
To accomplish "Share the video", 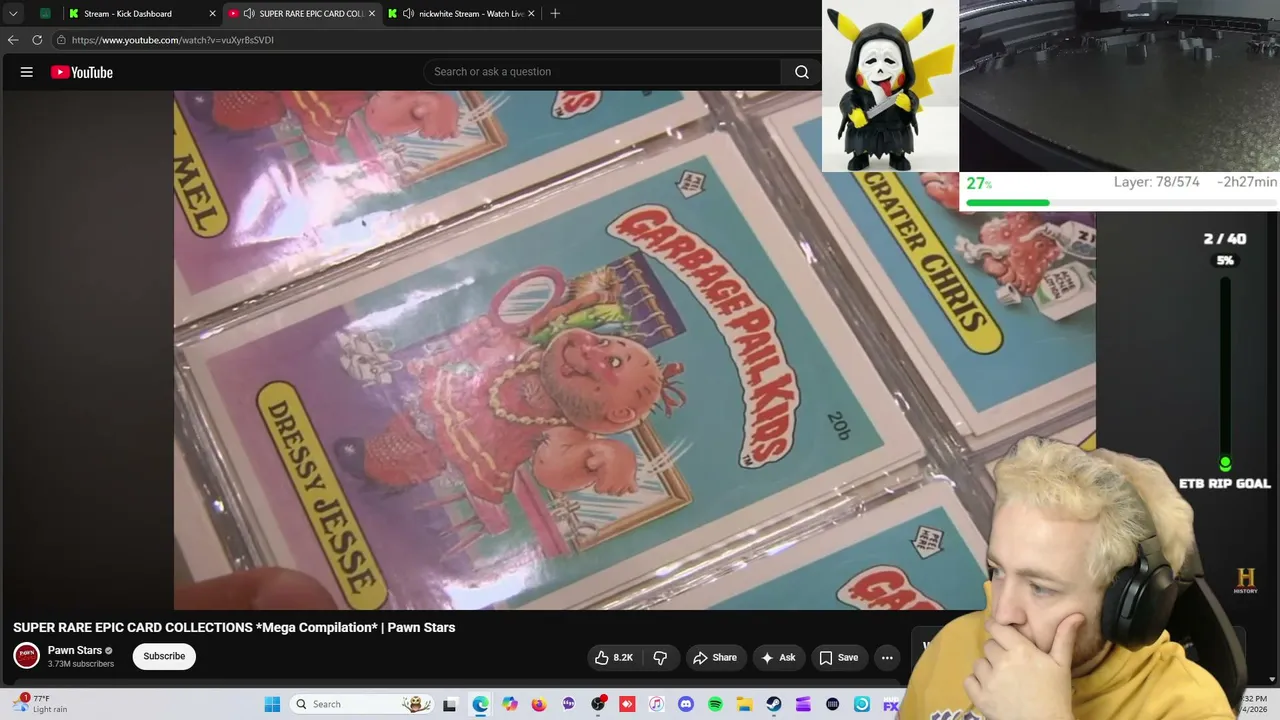I will 715,657.
